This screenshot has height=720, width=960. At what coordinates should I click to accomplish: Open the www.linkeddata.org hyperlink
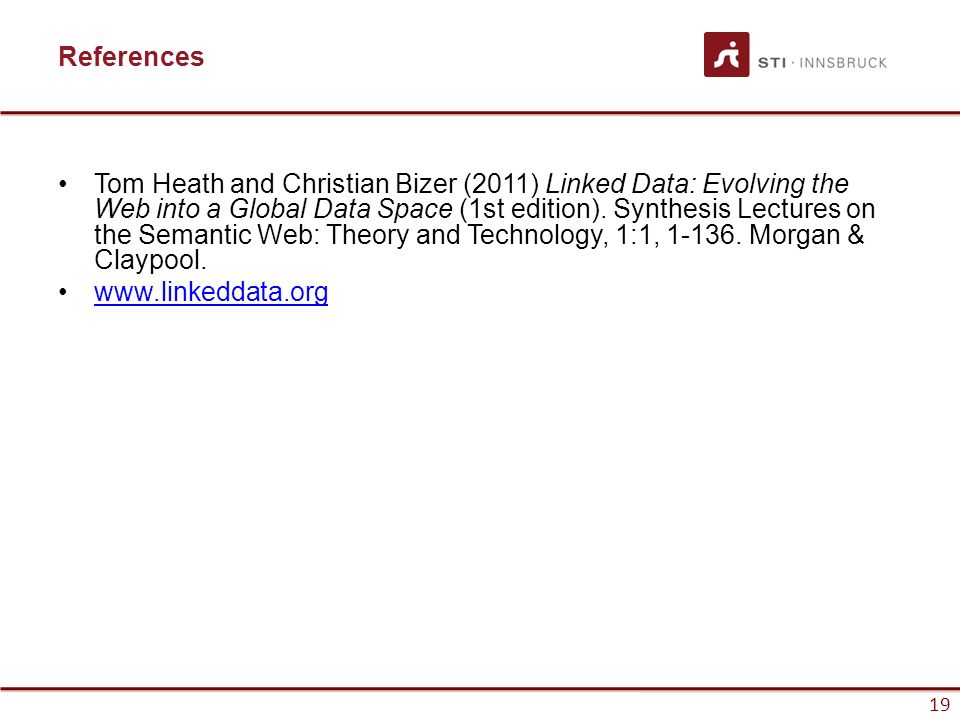[211, 291]
